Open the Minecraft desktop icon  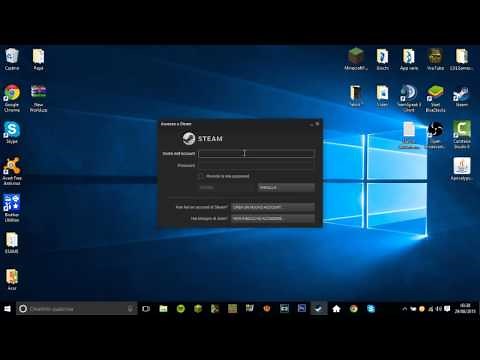tap(356, 59)
